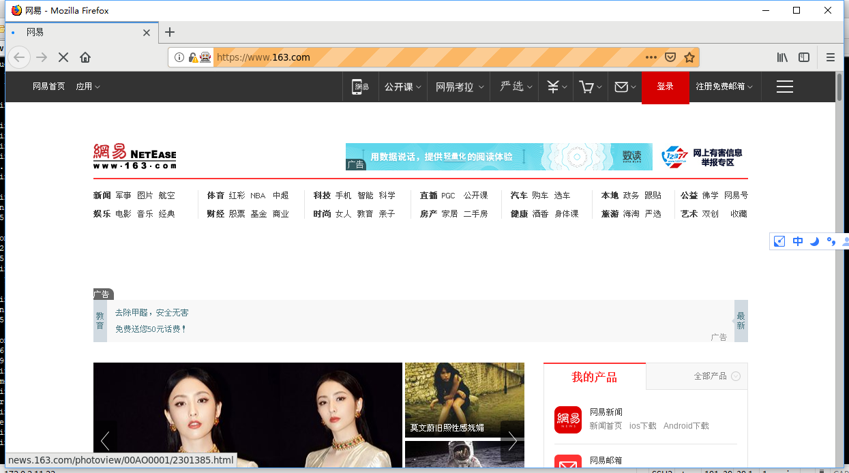Open the 数读 banner advertisement

coord(499,156)
